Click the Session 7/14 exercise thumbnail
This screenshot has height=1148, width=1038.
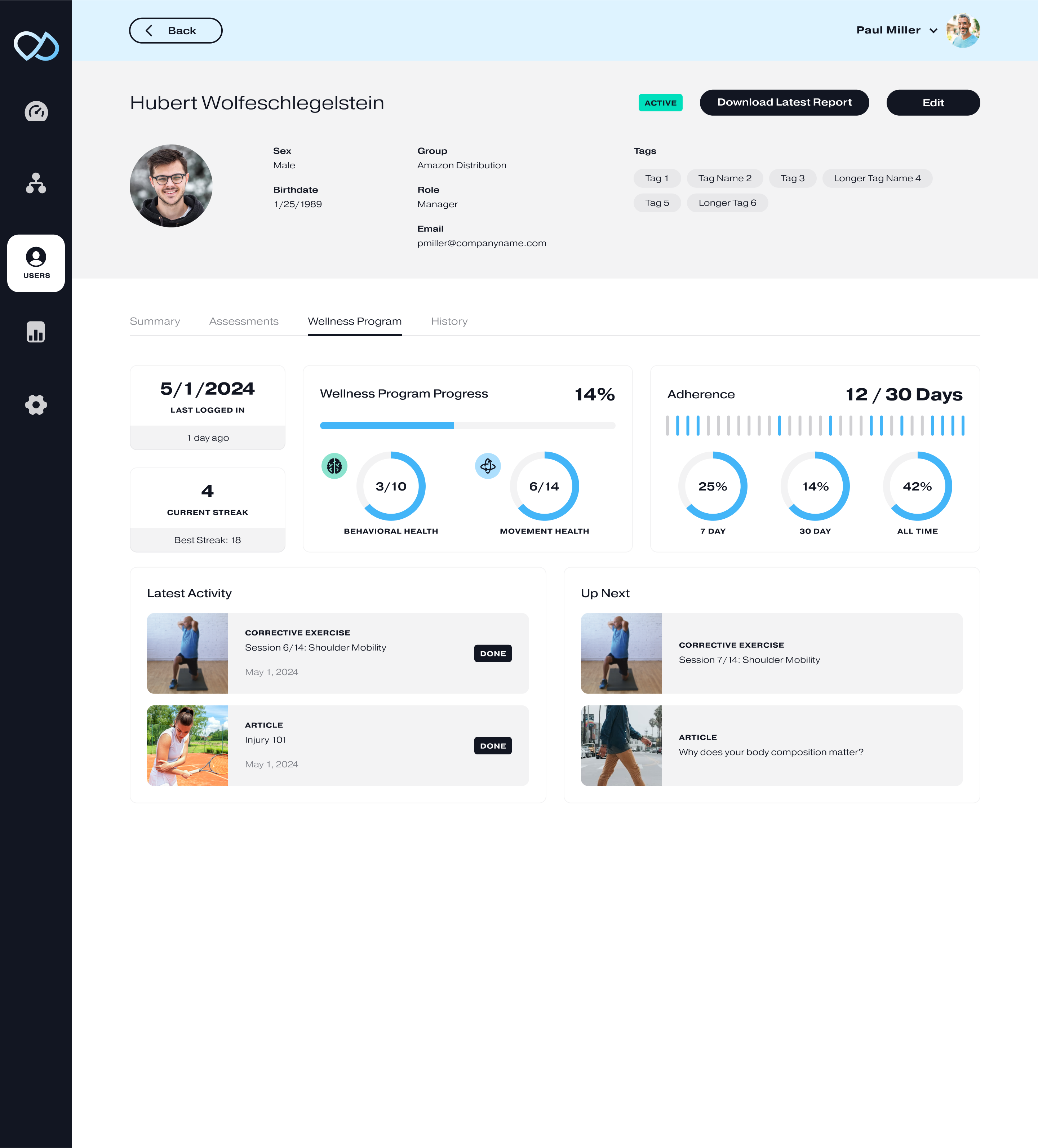point(621,653)
